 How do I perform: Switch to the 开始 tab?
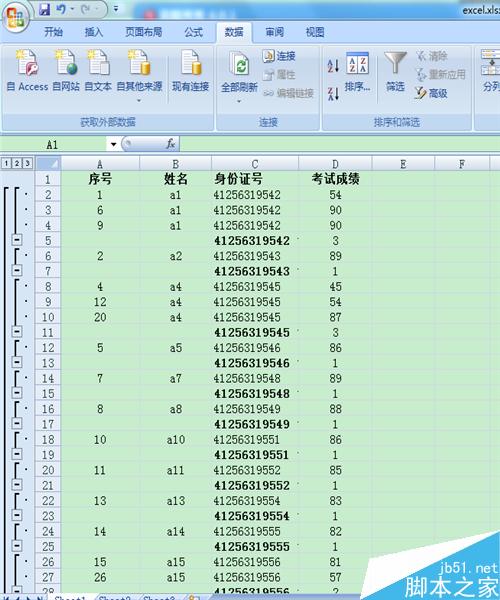[x=53, y=32]
